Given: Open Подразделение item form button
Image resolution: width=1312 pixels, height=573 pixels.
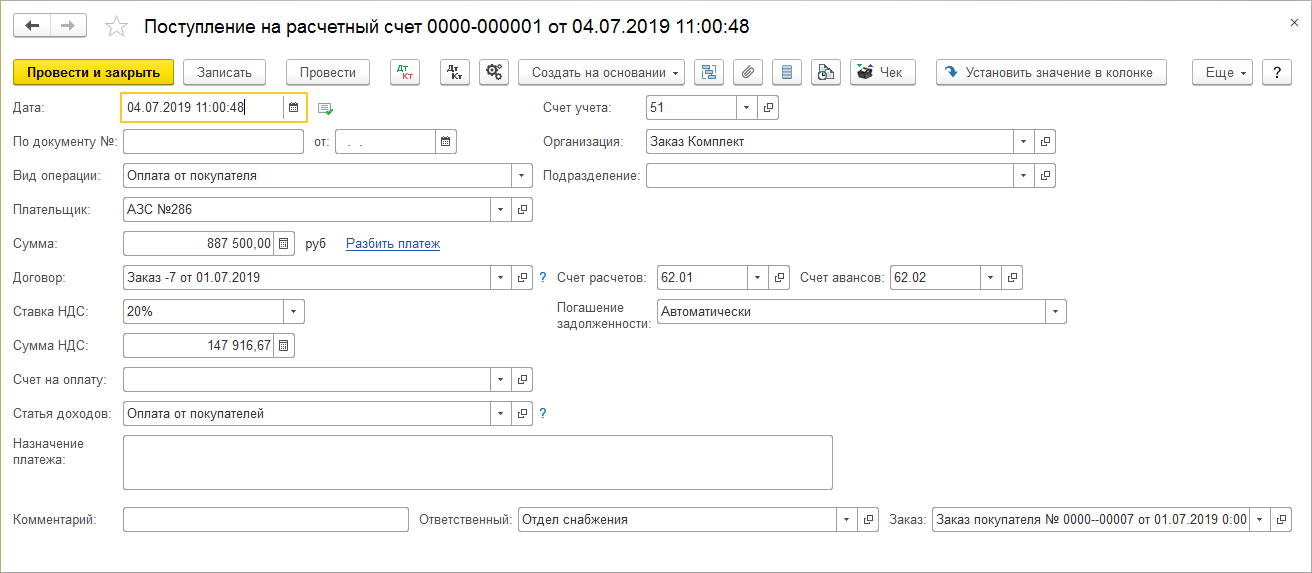Looking at the screenshot, I should (1045, 176).
